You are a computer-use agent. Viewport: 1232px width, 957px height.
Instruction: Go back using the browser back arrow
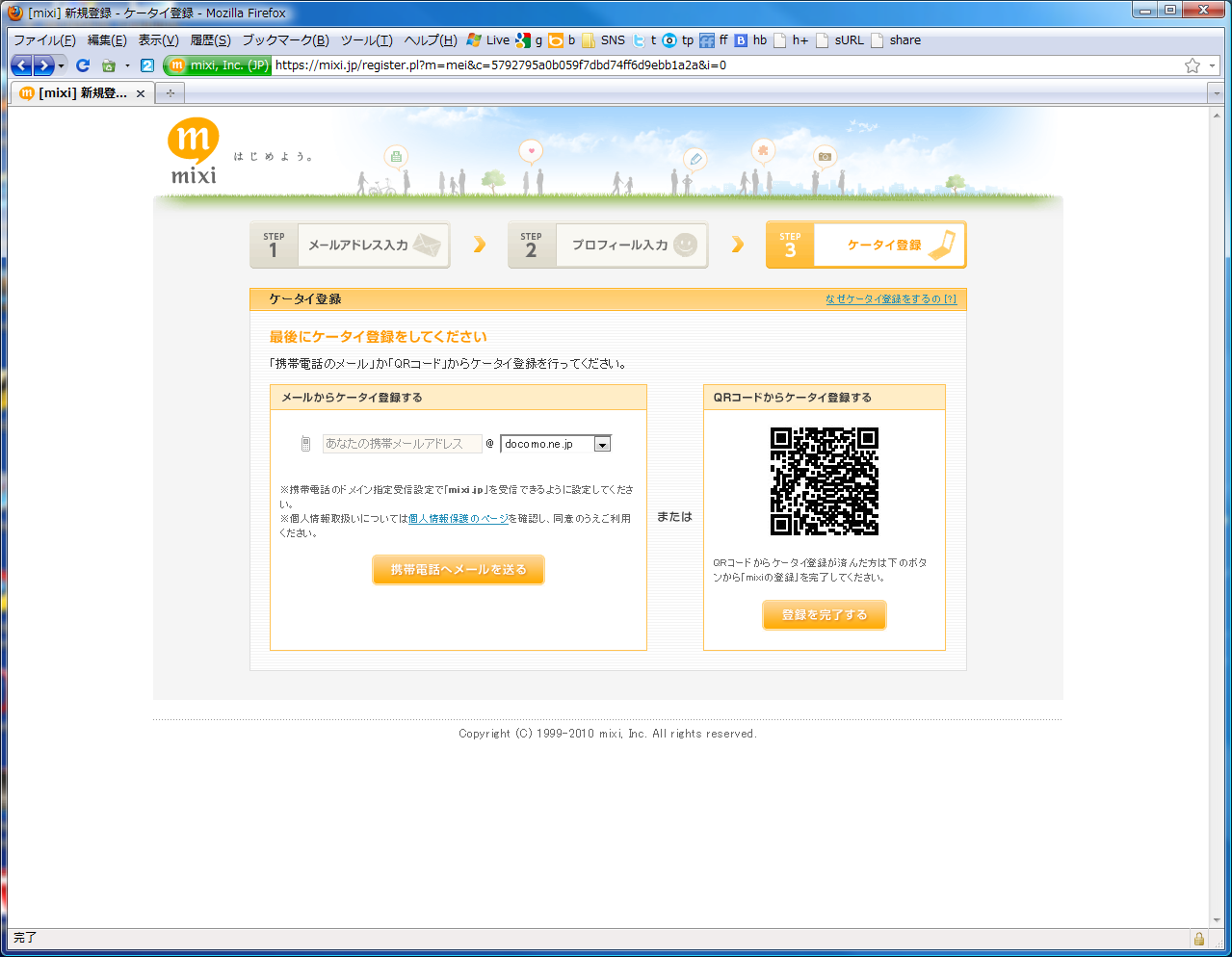[21, 65]
